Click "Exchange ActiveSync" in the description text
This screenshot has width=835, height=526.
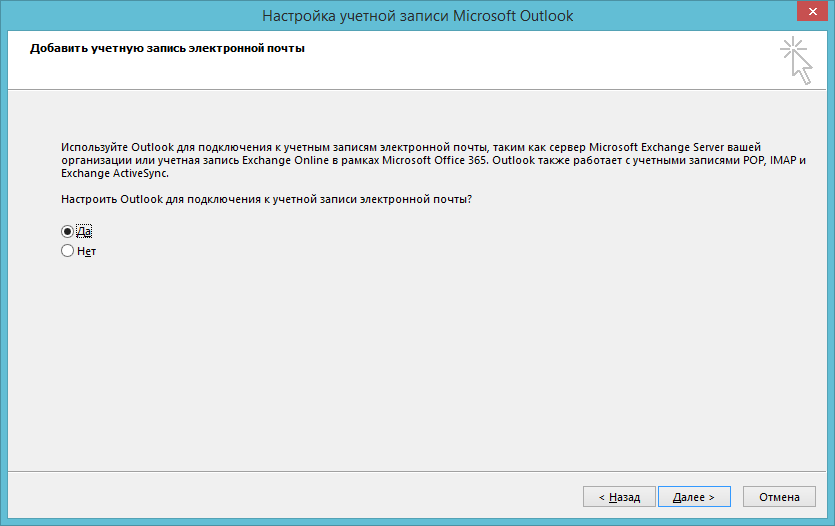click(x=115, y=172)
